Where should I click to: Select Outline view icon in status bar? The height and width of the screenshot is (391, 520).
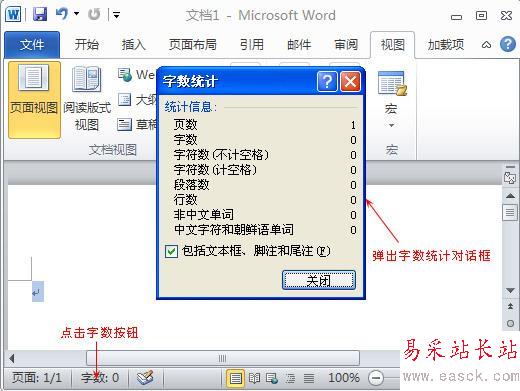pyautogui.click(x=290, y=378)
